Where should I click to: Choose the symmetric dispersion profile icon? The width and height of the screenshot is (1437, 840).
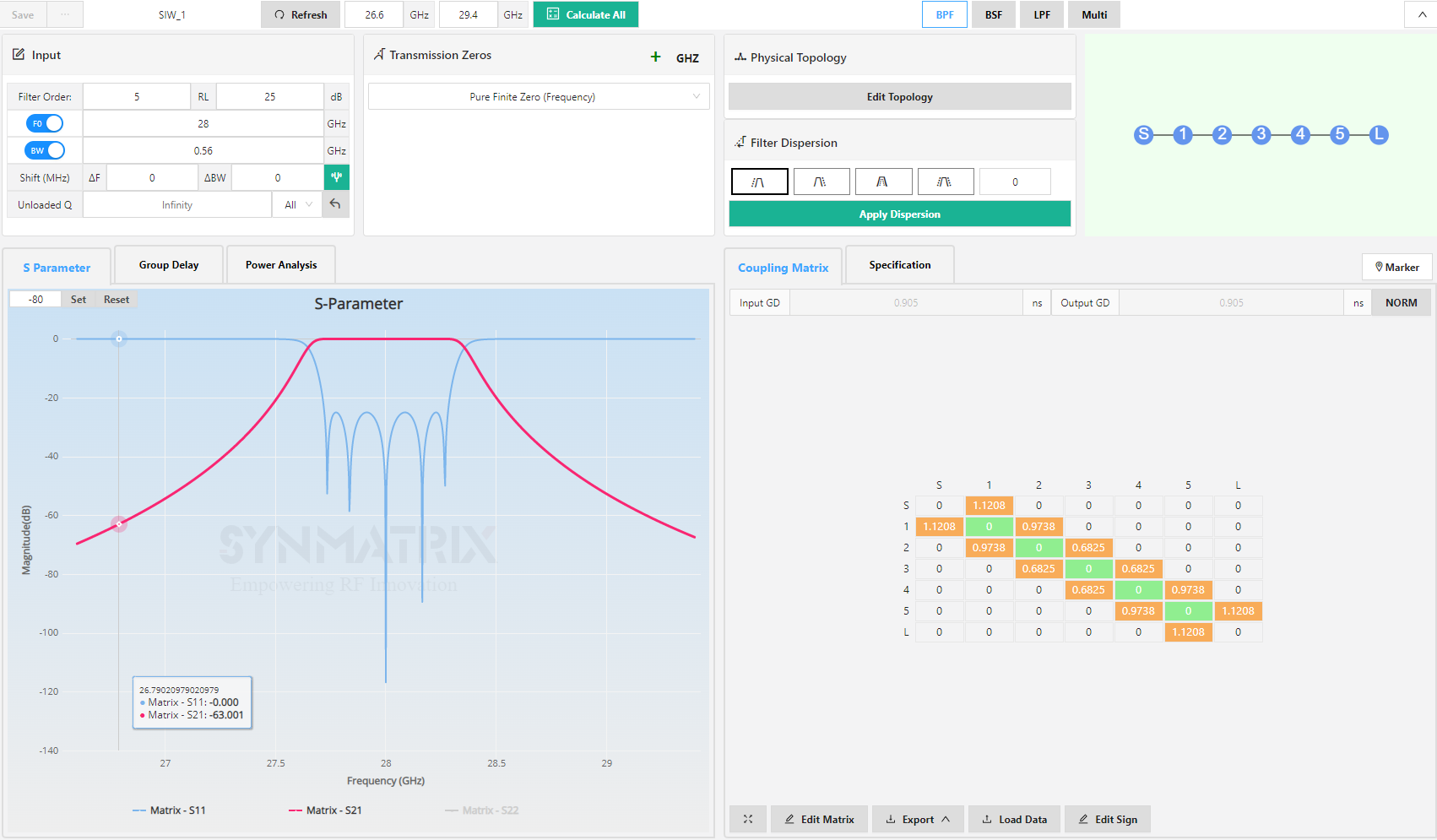click(x=883, y=181)
